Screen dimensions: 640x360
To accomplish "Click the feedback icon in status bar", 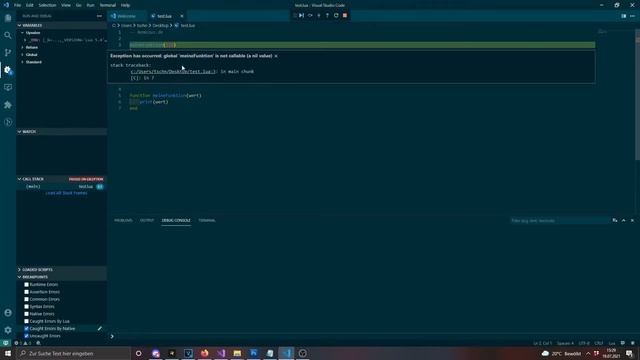I will pyautogui.click(x=623, y=343).
